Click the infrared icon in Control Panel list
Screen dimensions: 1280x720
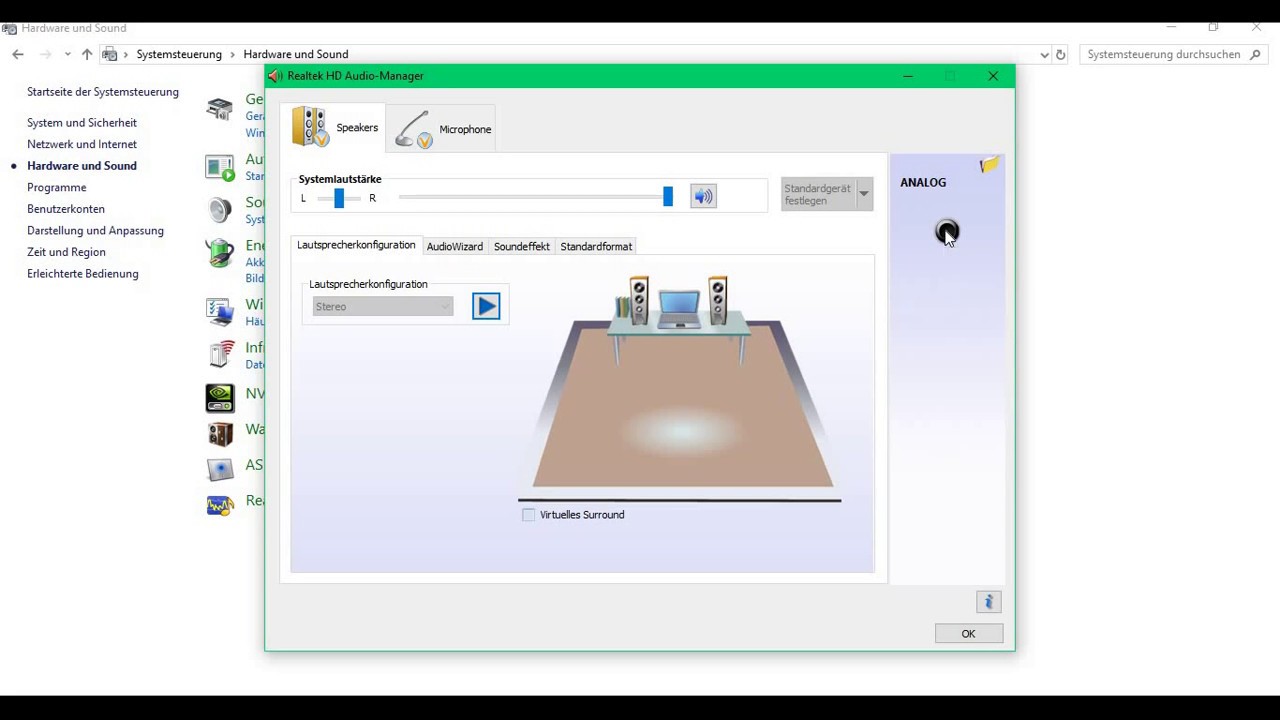click(x=219, y=355)
